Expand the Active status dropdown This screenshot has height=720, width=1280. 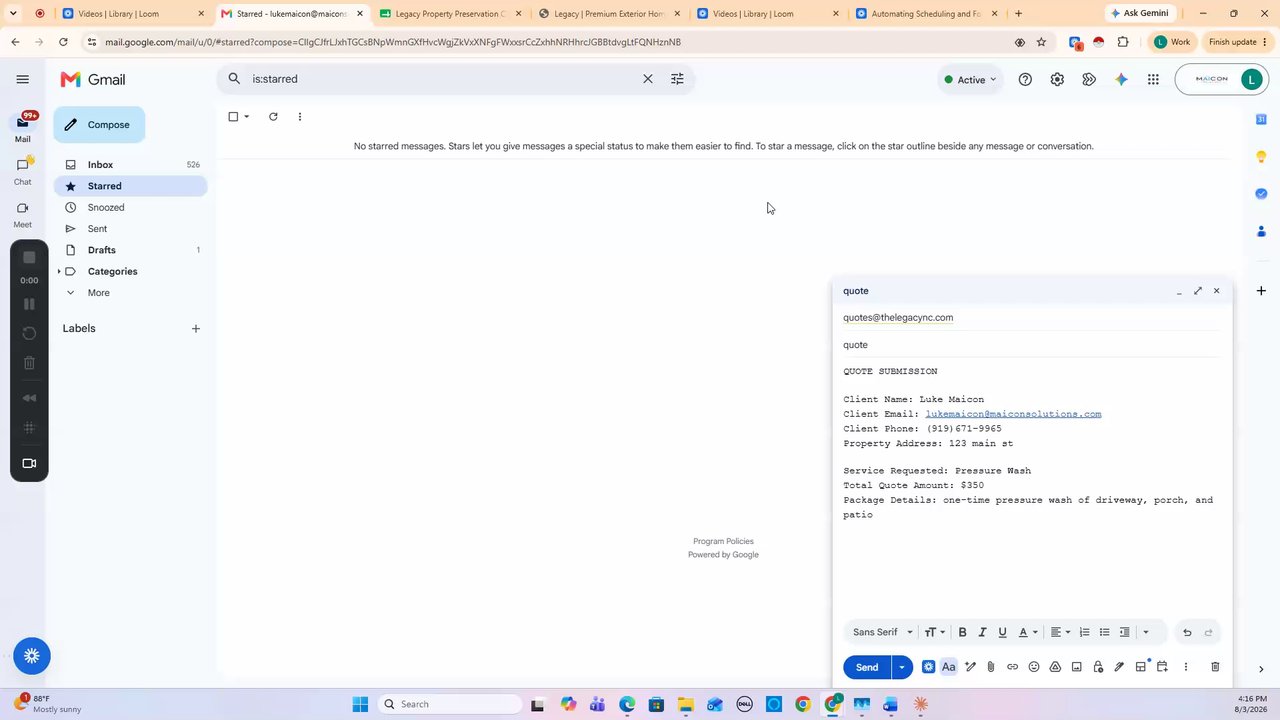(971, 79)
